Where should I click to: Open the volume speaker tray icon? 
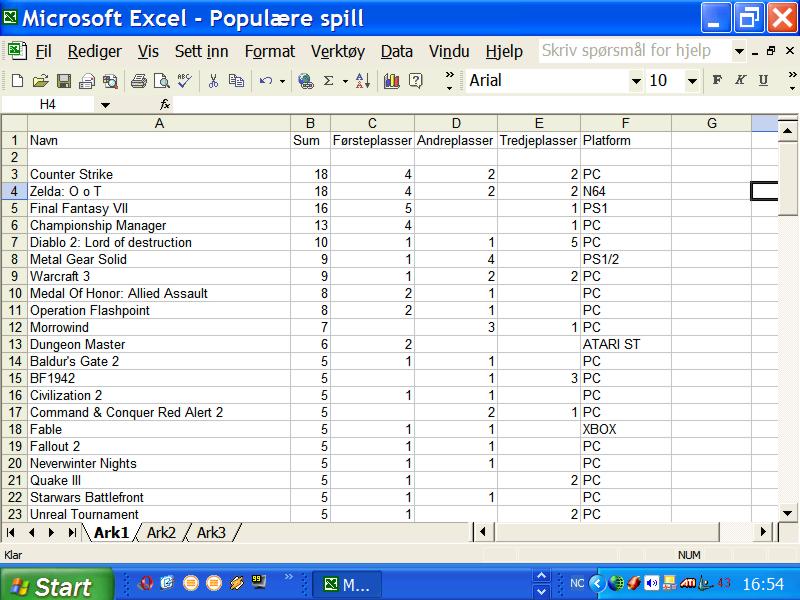pyautogui.click(x=652, y=583)
